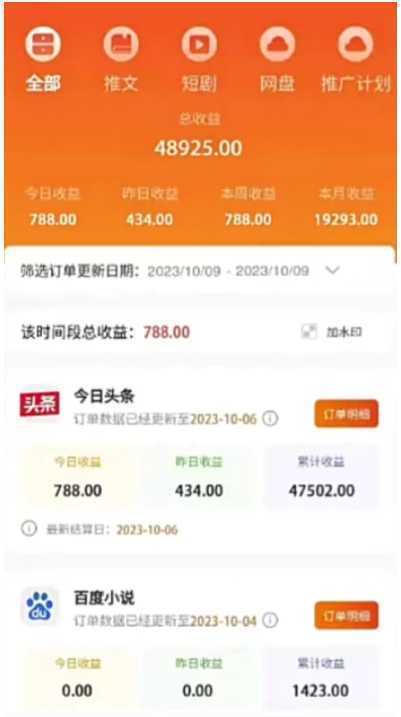Viewport: 401px width, 717px height.
Task: Click info icon next to 2023-10-04 update
Action: (270, 621)
